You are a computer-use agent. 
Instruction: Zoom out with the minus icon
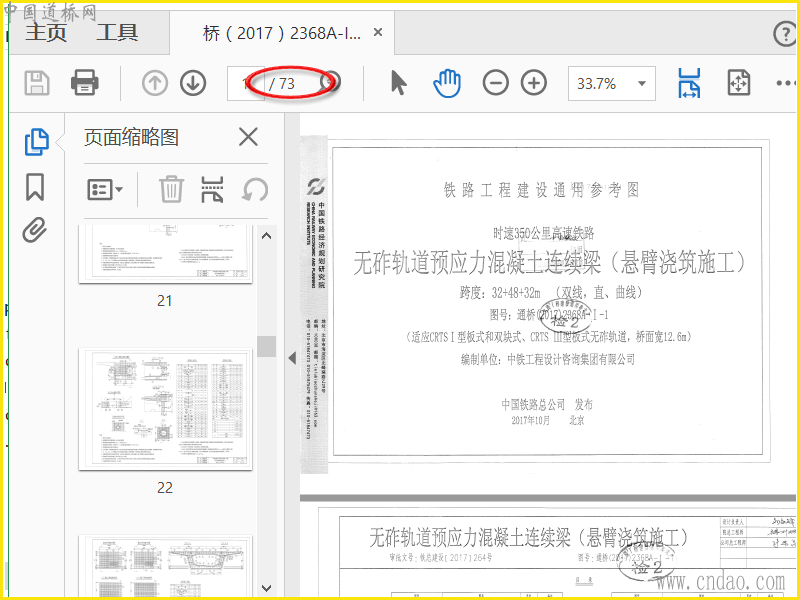(x=495, y=83)
